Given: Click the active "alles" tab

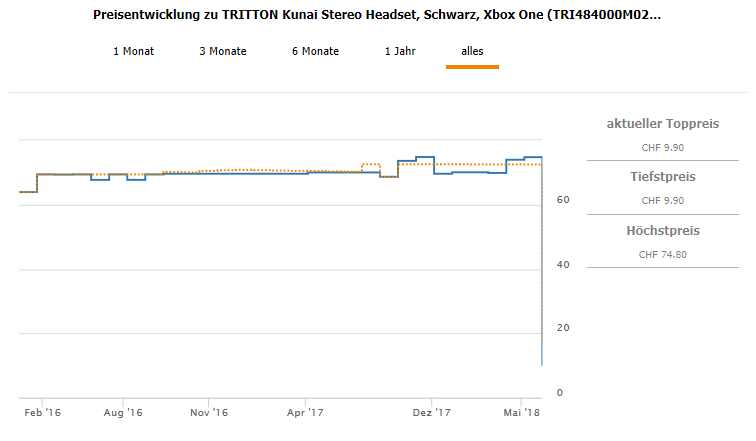Looking at the screenshot, I should coord(472,51).
